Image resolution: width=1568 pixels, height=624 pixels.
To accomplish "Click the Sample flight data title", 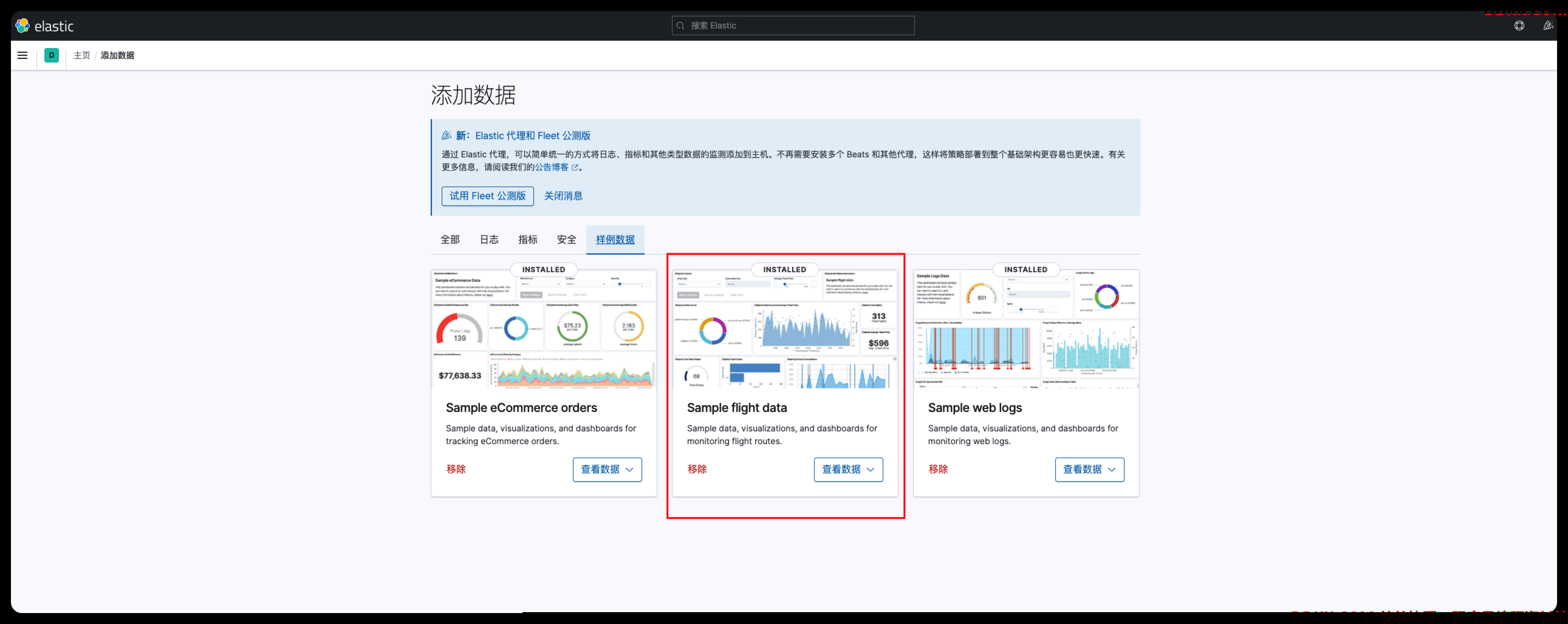I will [x=737, y=408].
